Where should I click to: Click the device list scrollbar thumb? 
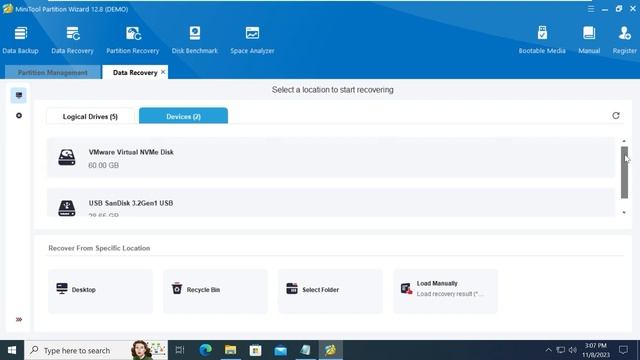tap(624, 172)
